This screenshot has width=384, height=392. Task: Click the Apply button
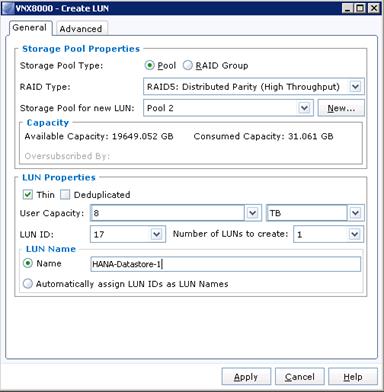tap(246, 377)
